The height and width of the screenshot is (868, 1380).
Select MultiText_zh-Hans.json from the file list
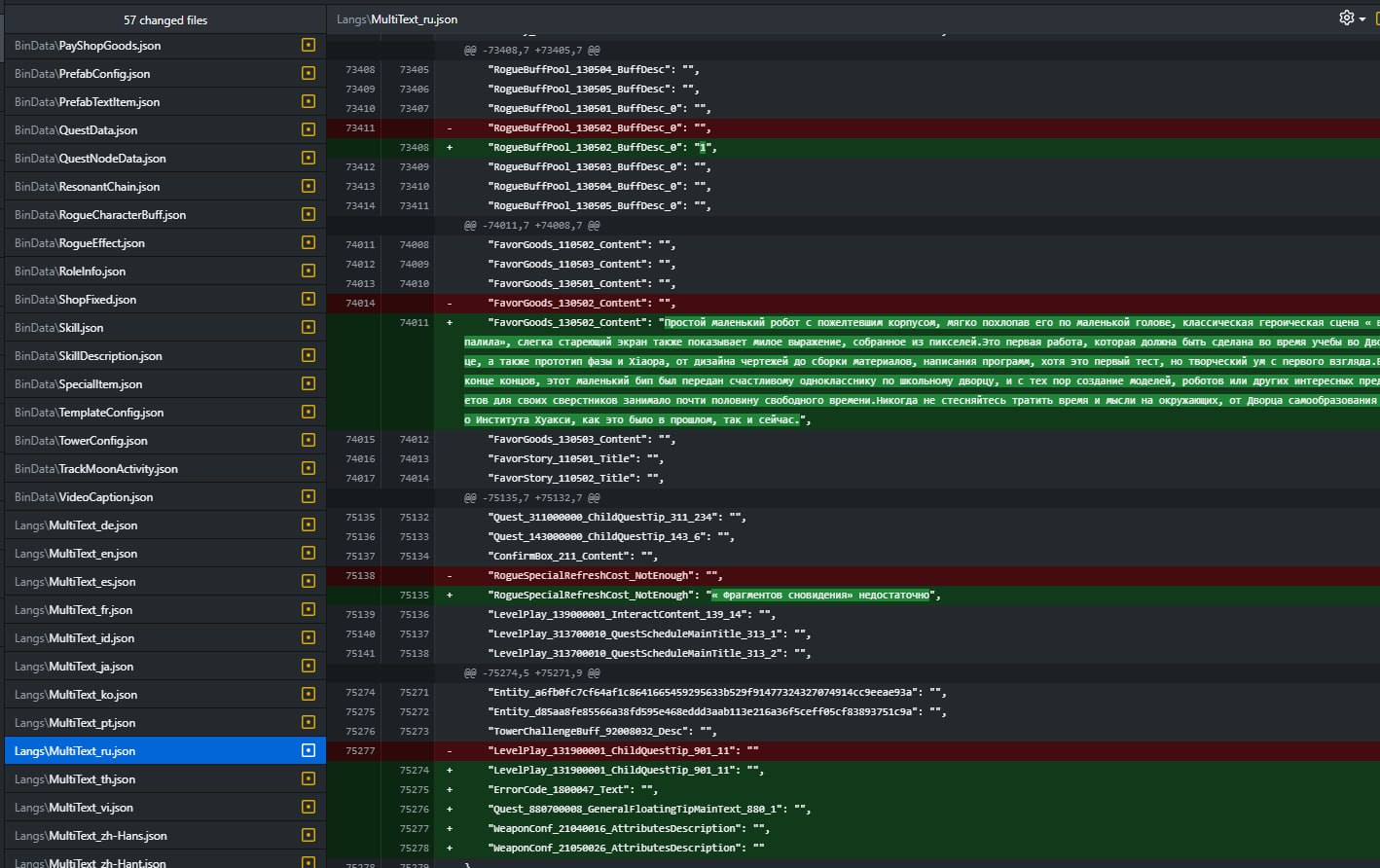click(x=91, y=836)
